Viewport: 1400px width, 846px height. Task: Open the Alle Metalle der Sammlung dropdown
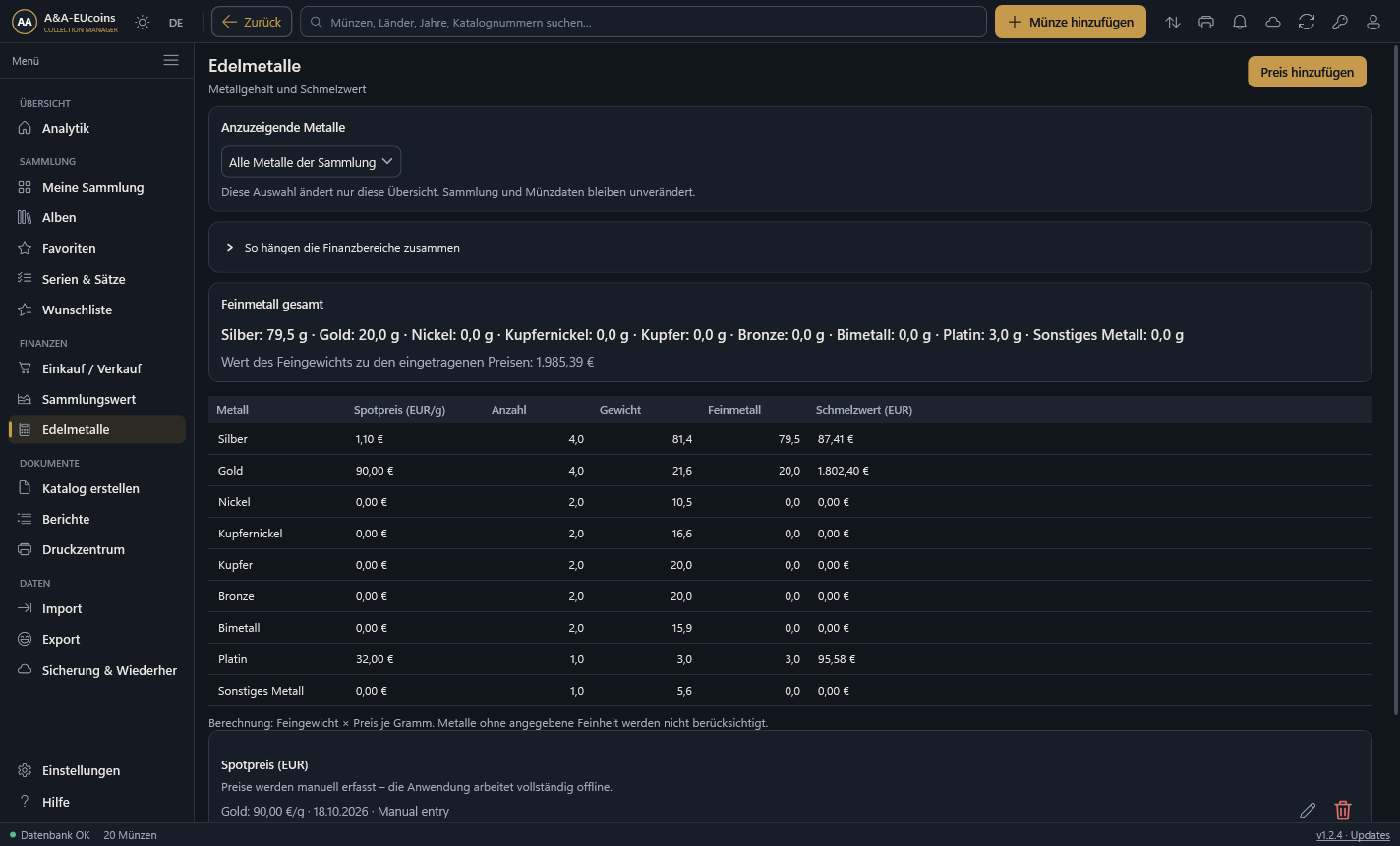[x=311, y=162]
